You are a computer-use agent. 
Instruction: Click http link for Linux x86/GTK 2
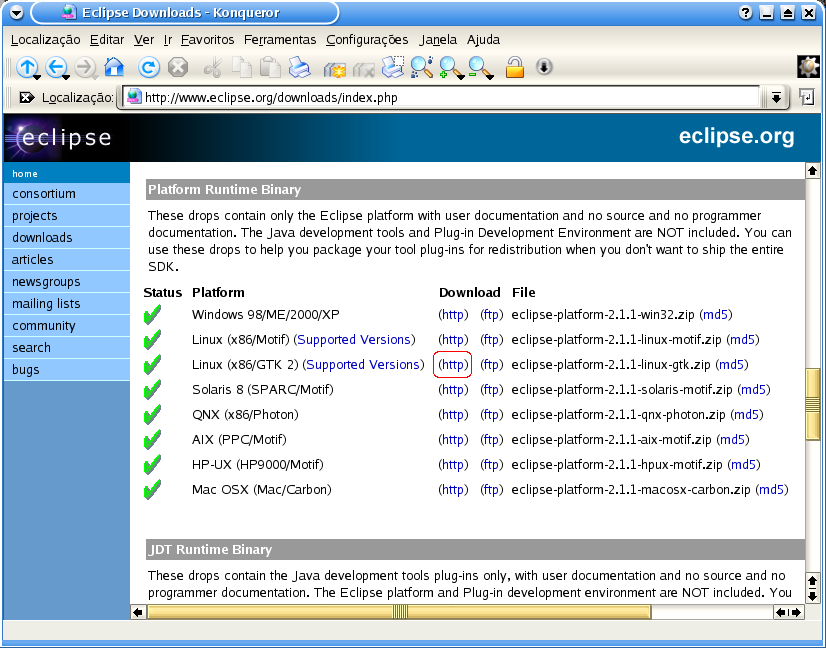453,365
